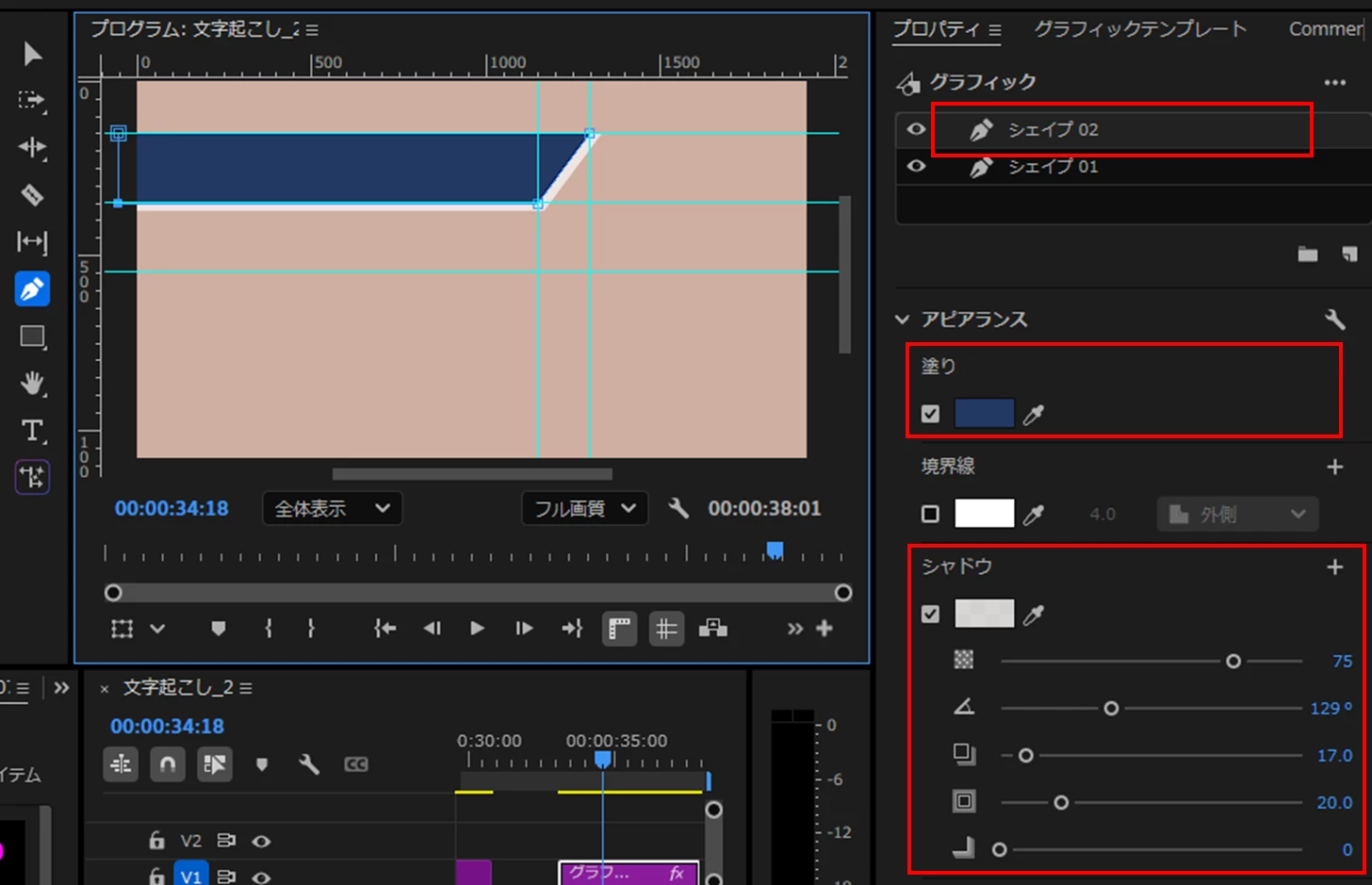Open the button editor plus icon
Screen dimensions: 1372x885
click(x=825, y=628)
